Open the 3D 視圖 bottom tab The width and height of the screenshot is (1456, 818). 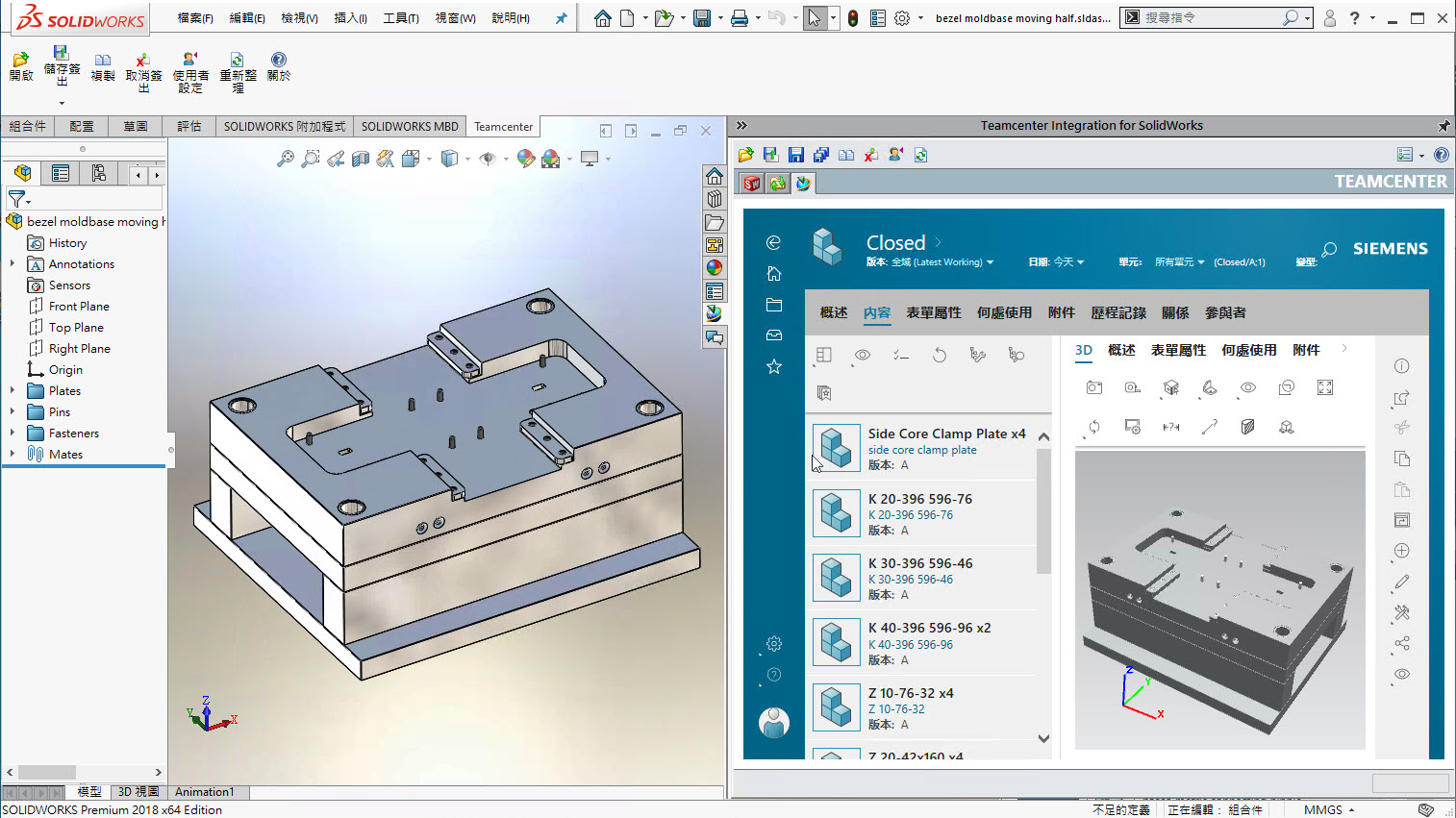point(138,792)
